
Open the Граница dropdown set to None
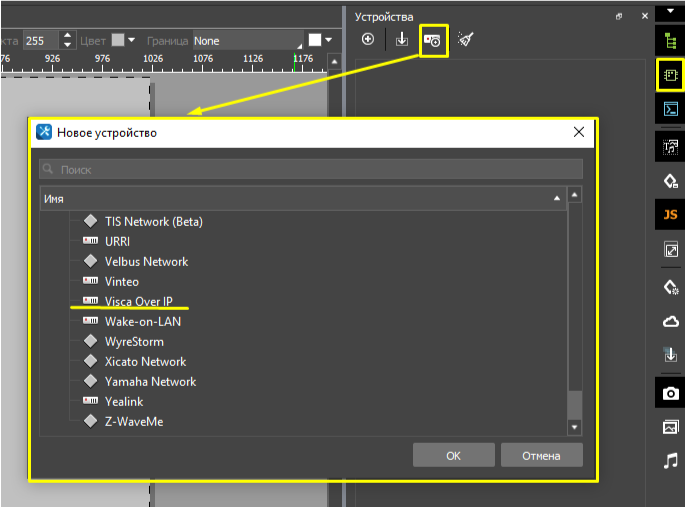[x=248, y=41]
